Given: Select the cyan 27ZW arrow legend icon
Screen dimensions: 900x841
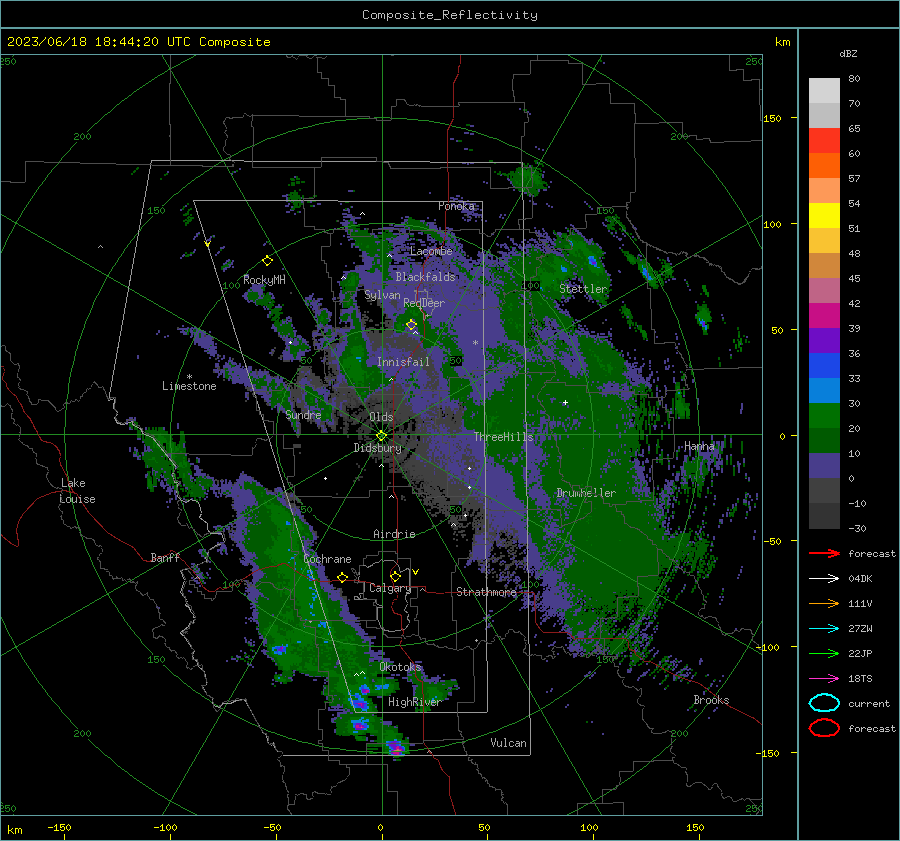Looking at the screenshot, I should [x=824, y=629].
